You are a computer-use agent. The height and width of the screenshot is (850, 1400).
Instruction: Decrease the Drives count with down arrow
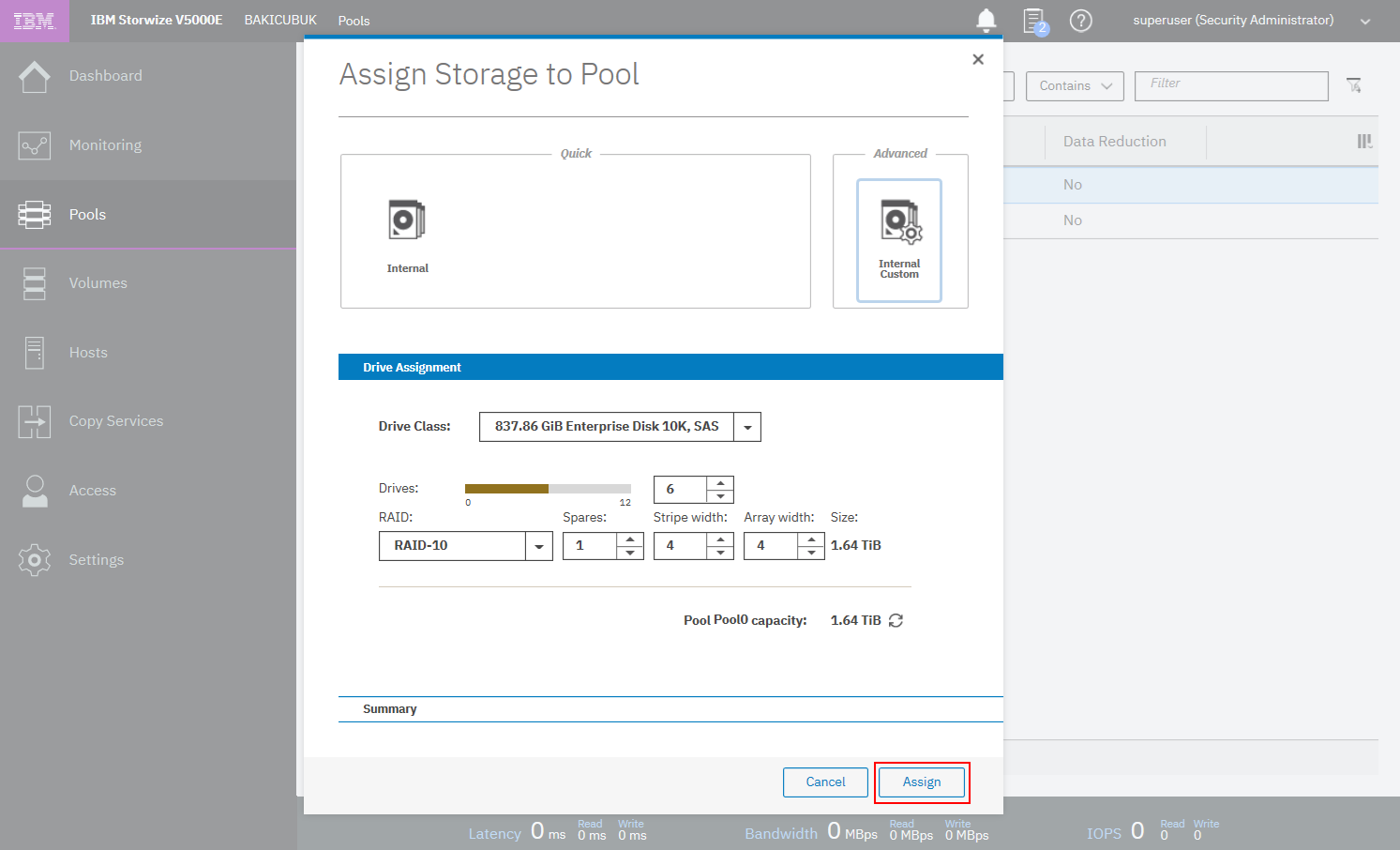[x=720, y=496]
